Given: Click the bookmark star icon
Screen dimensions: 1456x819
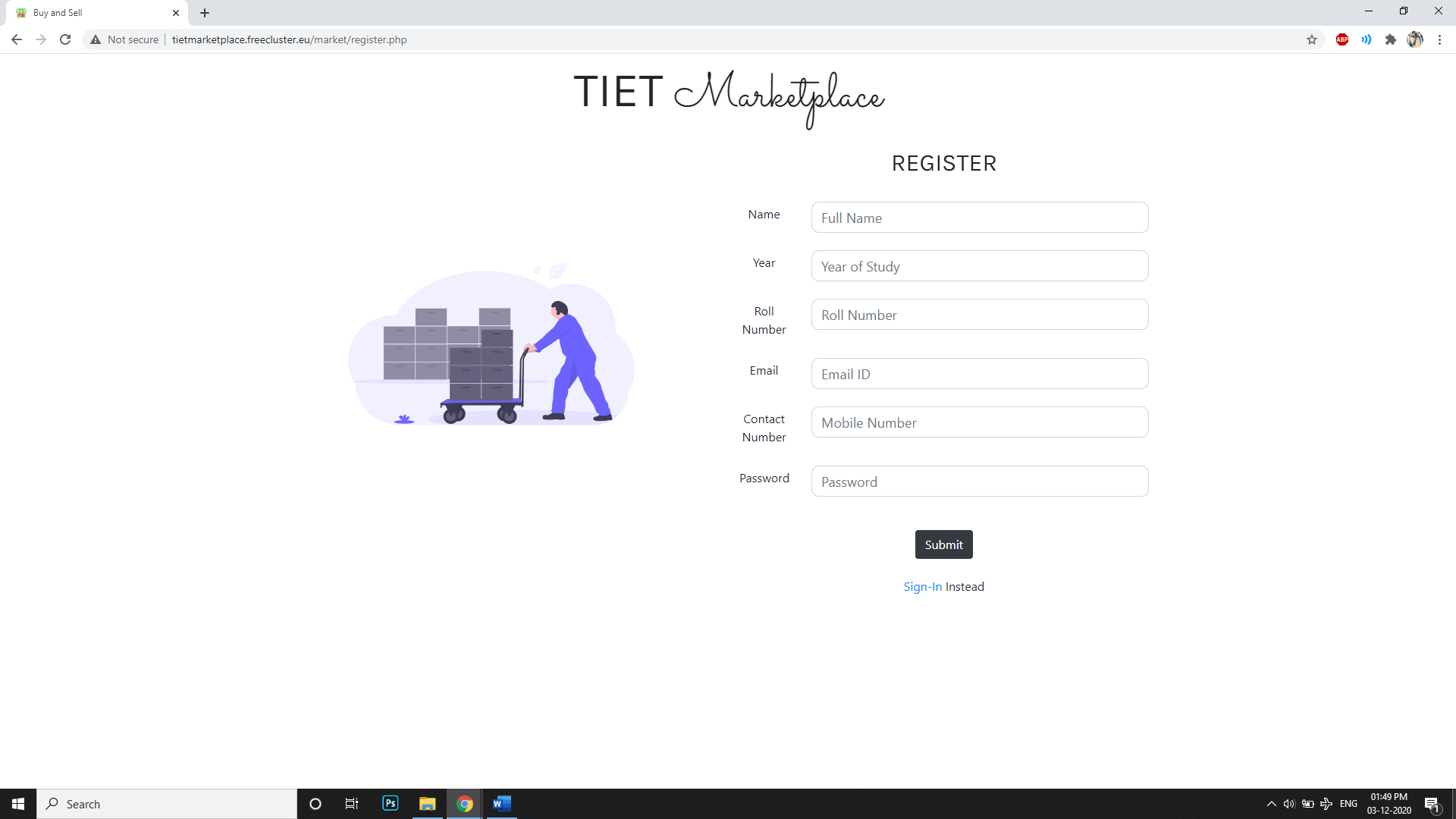Looking at the screenshot, I should (1312, 39).
